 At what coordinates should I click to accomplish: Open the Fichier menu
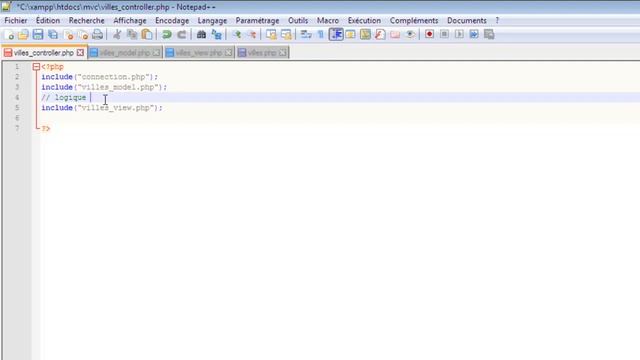click(x=16, y=20)
